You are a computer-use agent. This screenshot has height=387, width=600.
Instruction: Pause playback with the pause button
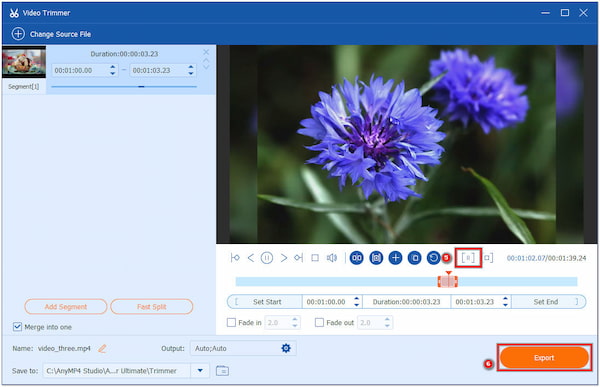tap(267, 258)
